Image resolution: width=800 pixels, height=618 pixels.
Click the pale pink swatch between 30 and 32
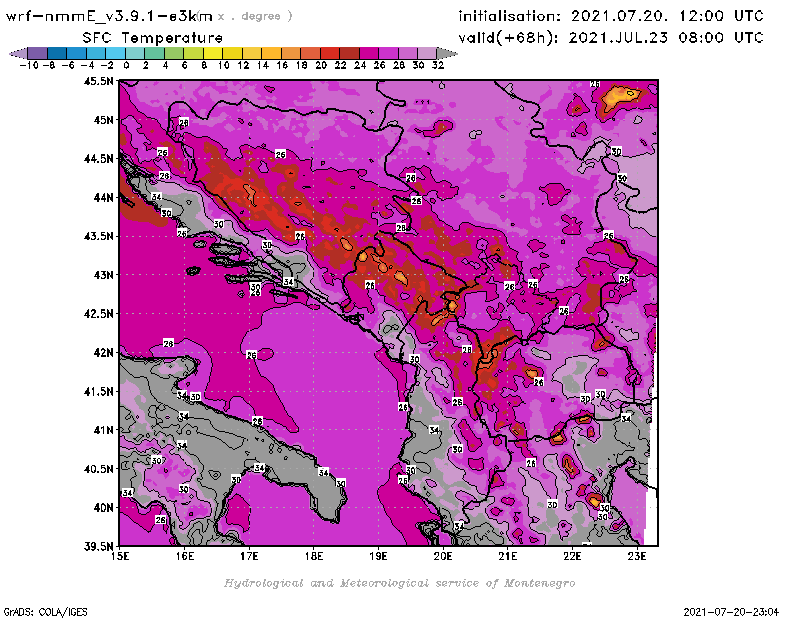click(x=427, y=52)
